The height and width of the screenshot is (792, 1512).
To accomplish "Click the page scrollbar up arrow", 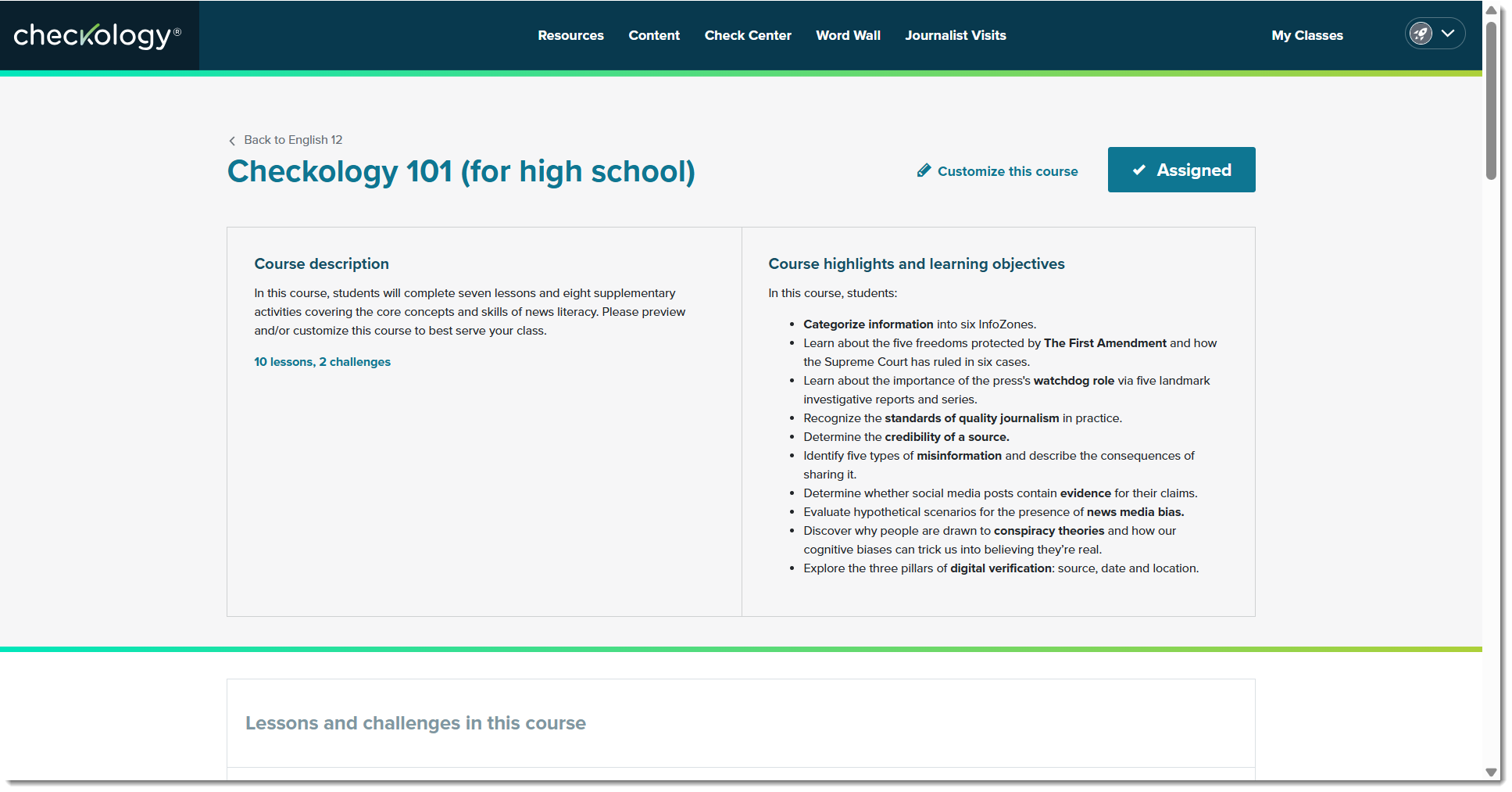I will [x=1491, y=10].
